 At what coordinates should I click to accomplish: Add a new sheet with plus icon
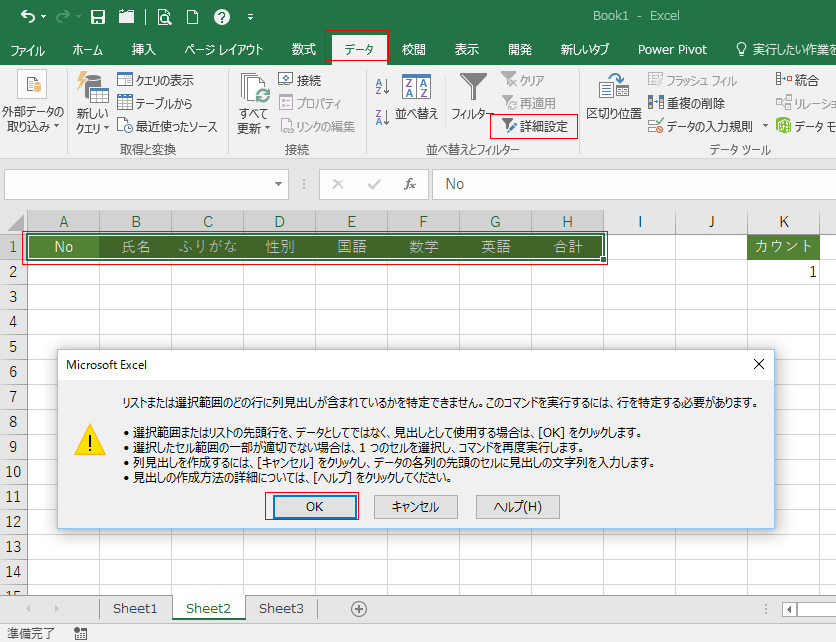point(359,608)
